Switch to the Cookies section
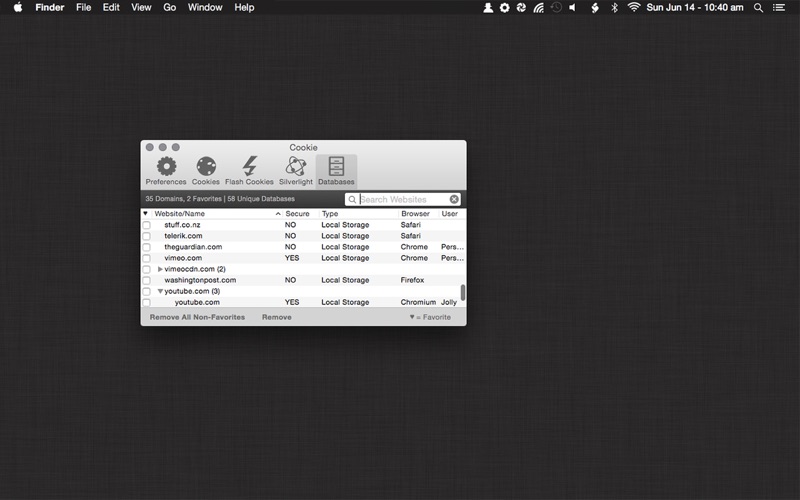Image resolution: width=800 pixels, height=500 pixels. (x=205, y=167)
